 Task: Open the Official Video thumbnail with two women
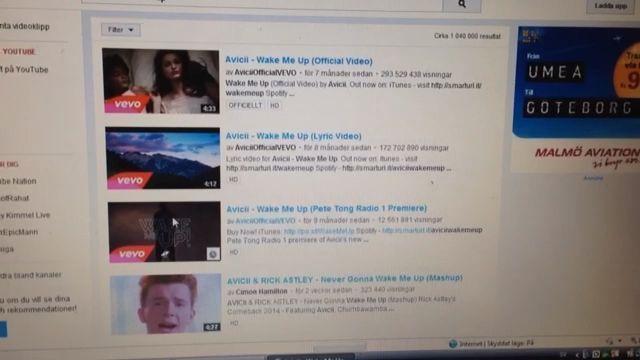161,81
